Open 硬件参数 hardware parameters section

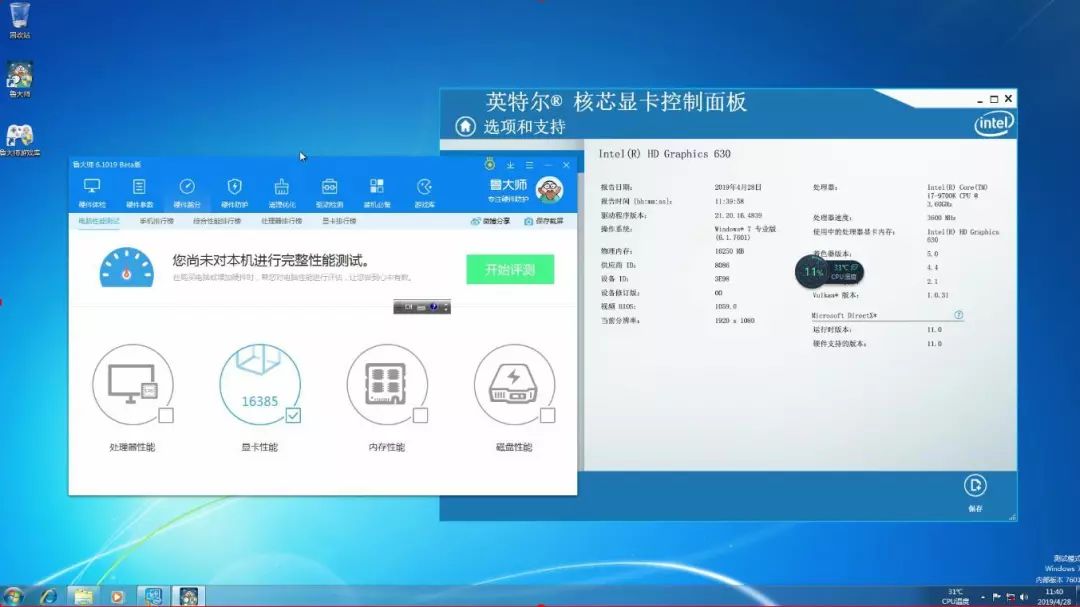coord(139,192)
